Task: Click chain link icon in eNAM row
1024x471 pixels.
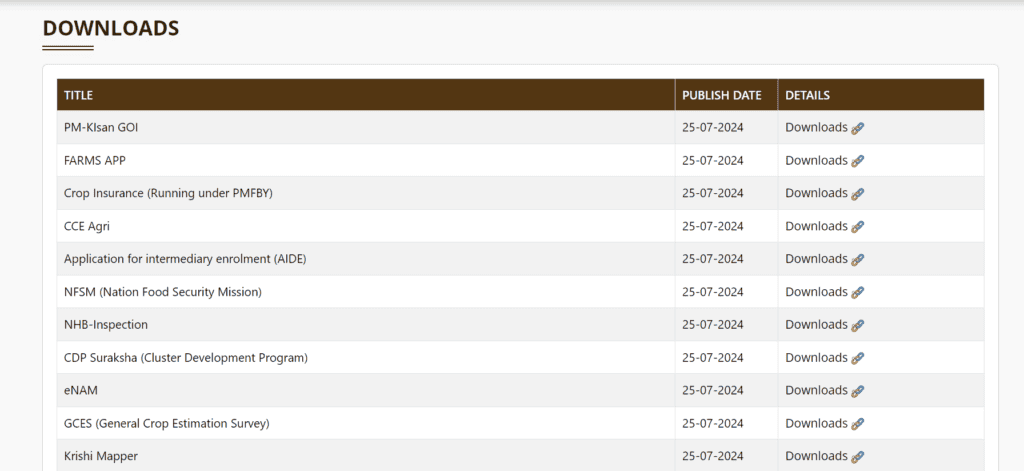Action: pos(857,391)
